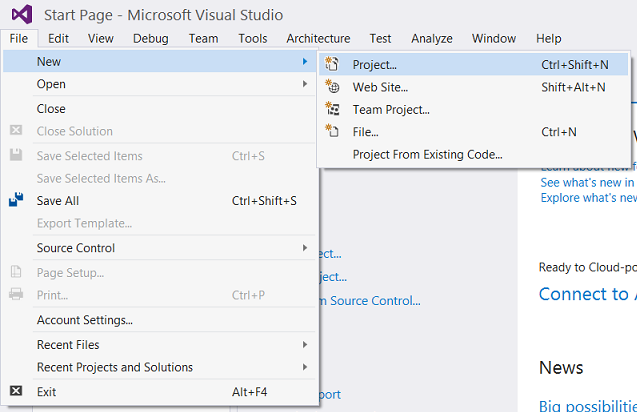Click the Close Solution icon
The height and width of the screenshot is (412, 637).
point(16,131)
